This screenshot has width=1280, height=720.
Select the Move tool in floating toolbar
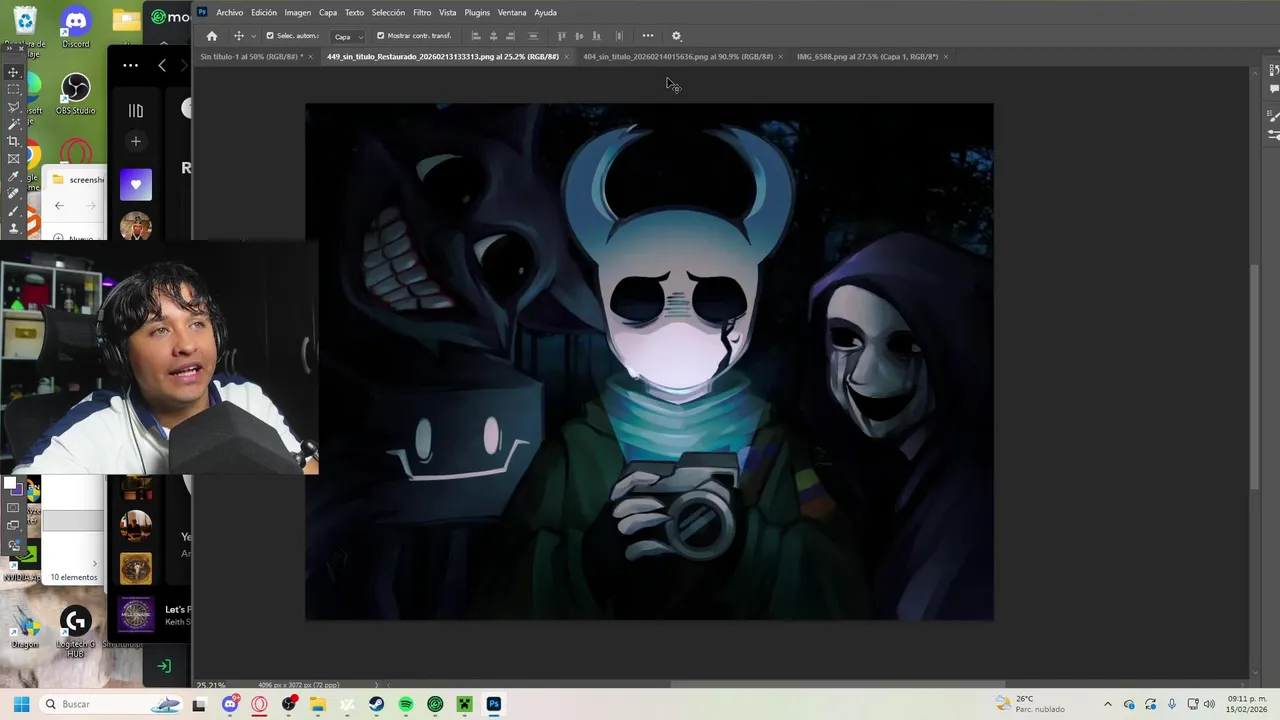tap(13, 72)
